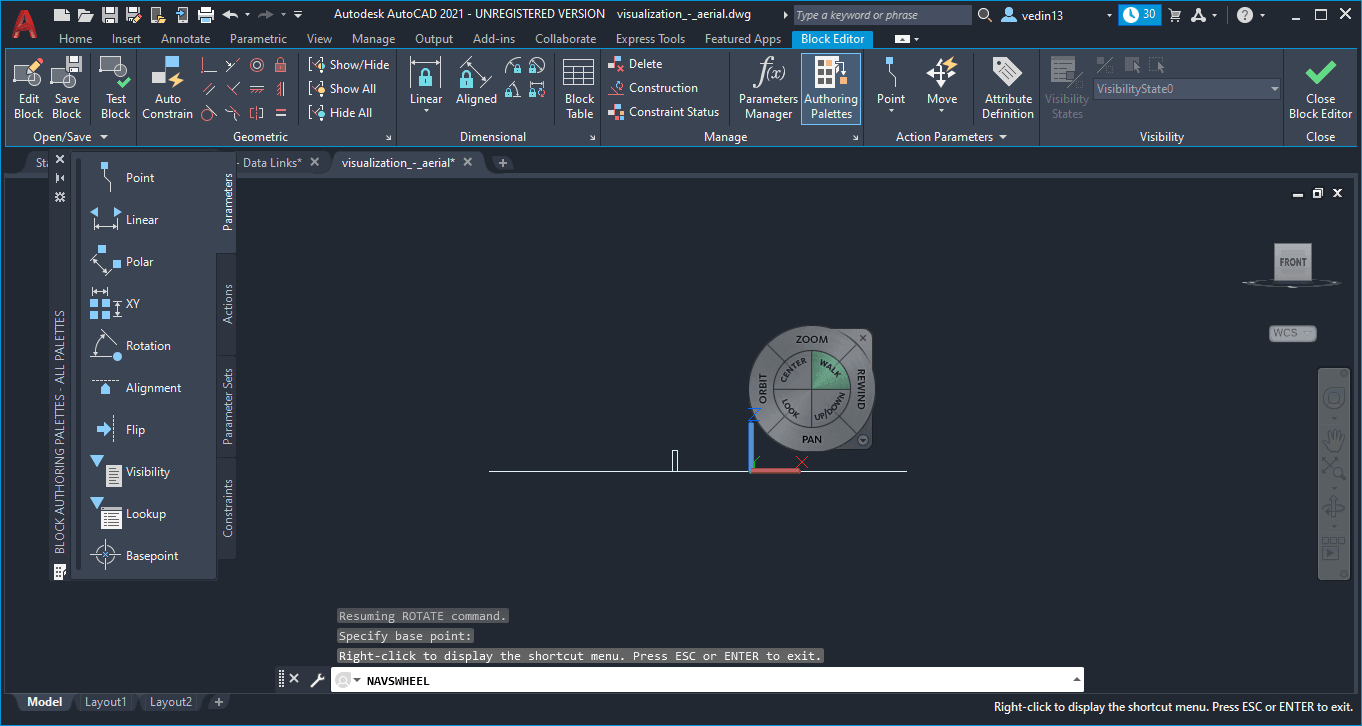Click Close Block Editor button
1362x726 pixels.
coord(1320,88)
